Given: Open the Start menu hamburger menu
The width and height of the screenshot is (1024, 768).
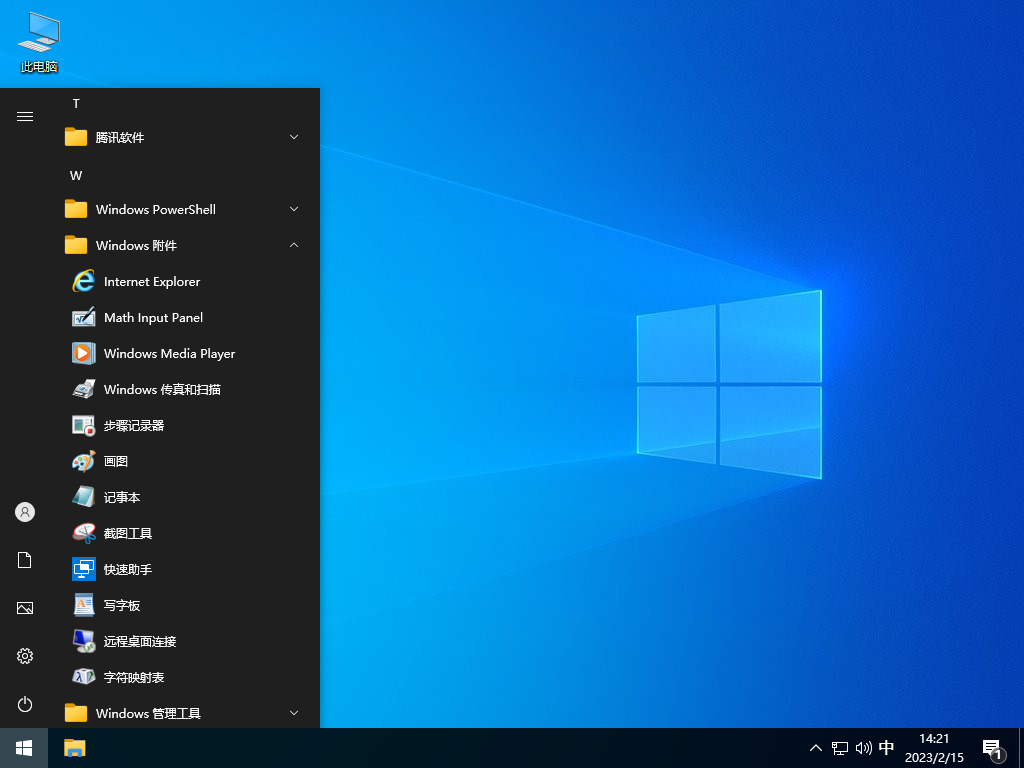Looking at the screenshot, I should [x=24, y=116].
